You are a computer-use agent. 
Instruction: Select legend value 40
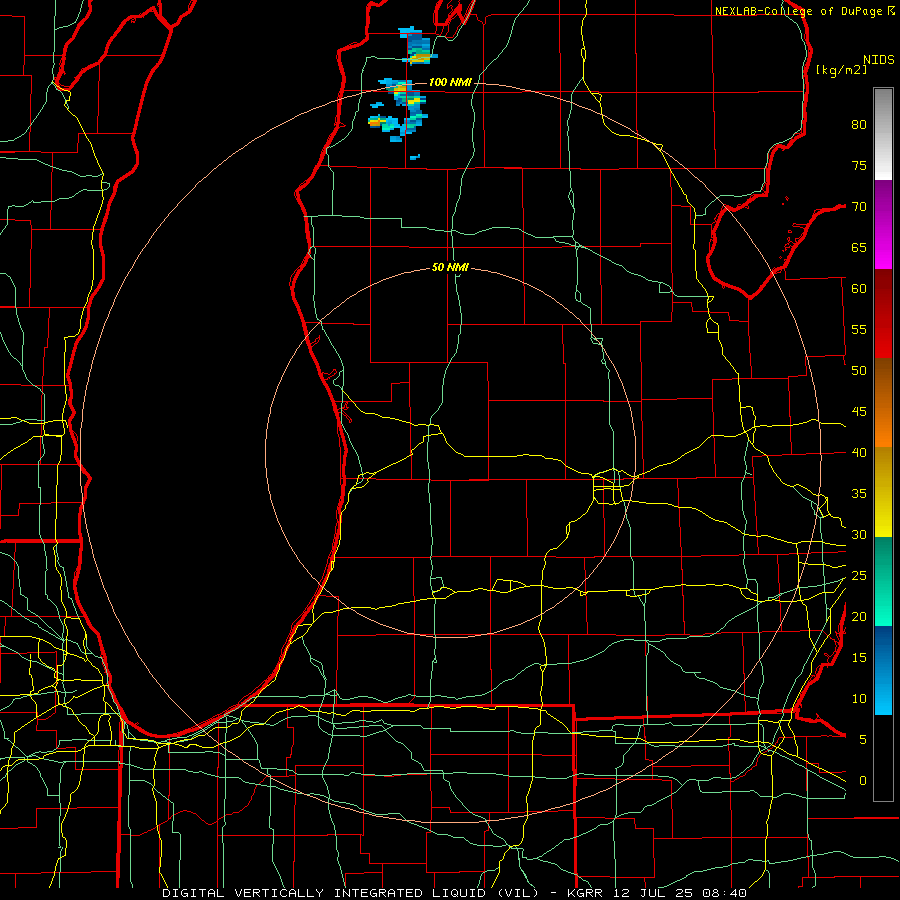(859, 452)
